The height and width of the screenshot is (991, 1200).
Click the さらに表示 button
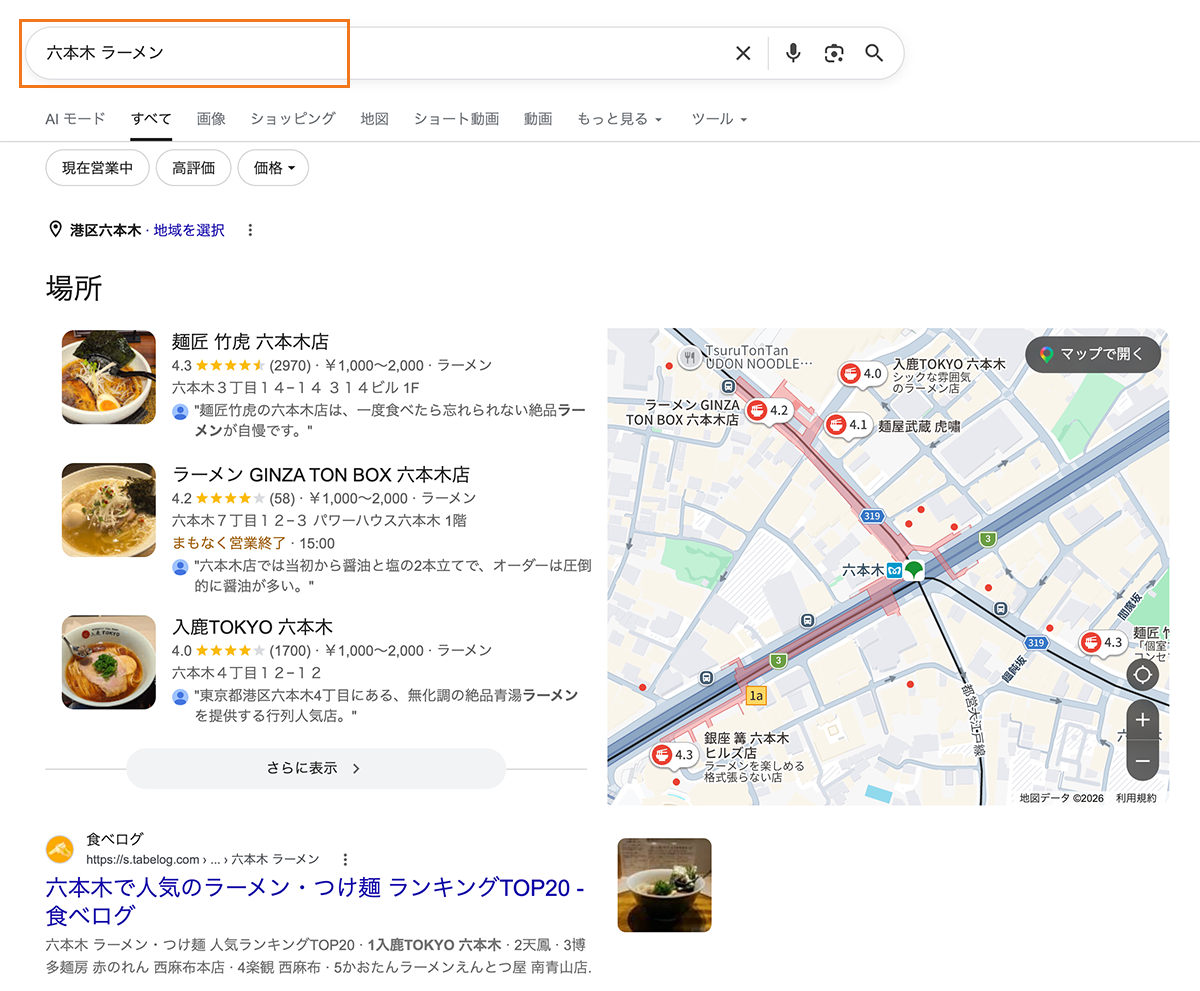pos(316,768)
